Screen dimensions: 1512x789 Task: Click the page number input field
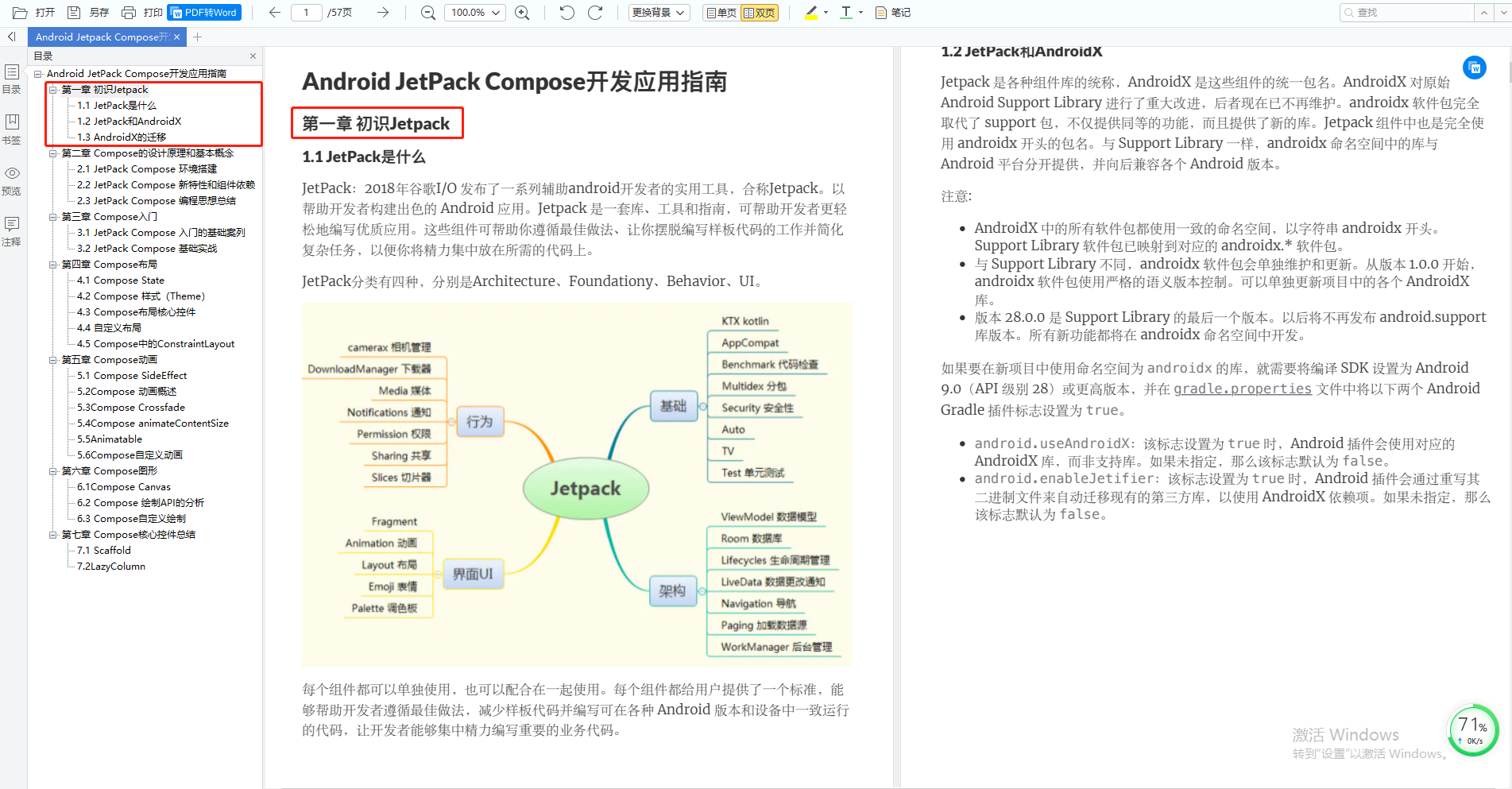[x=306, y=12]
